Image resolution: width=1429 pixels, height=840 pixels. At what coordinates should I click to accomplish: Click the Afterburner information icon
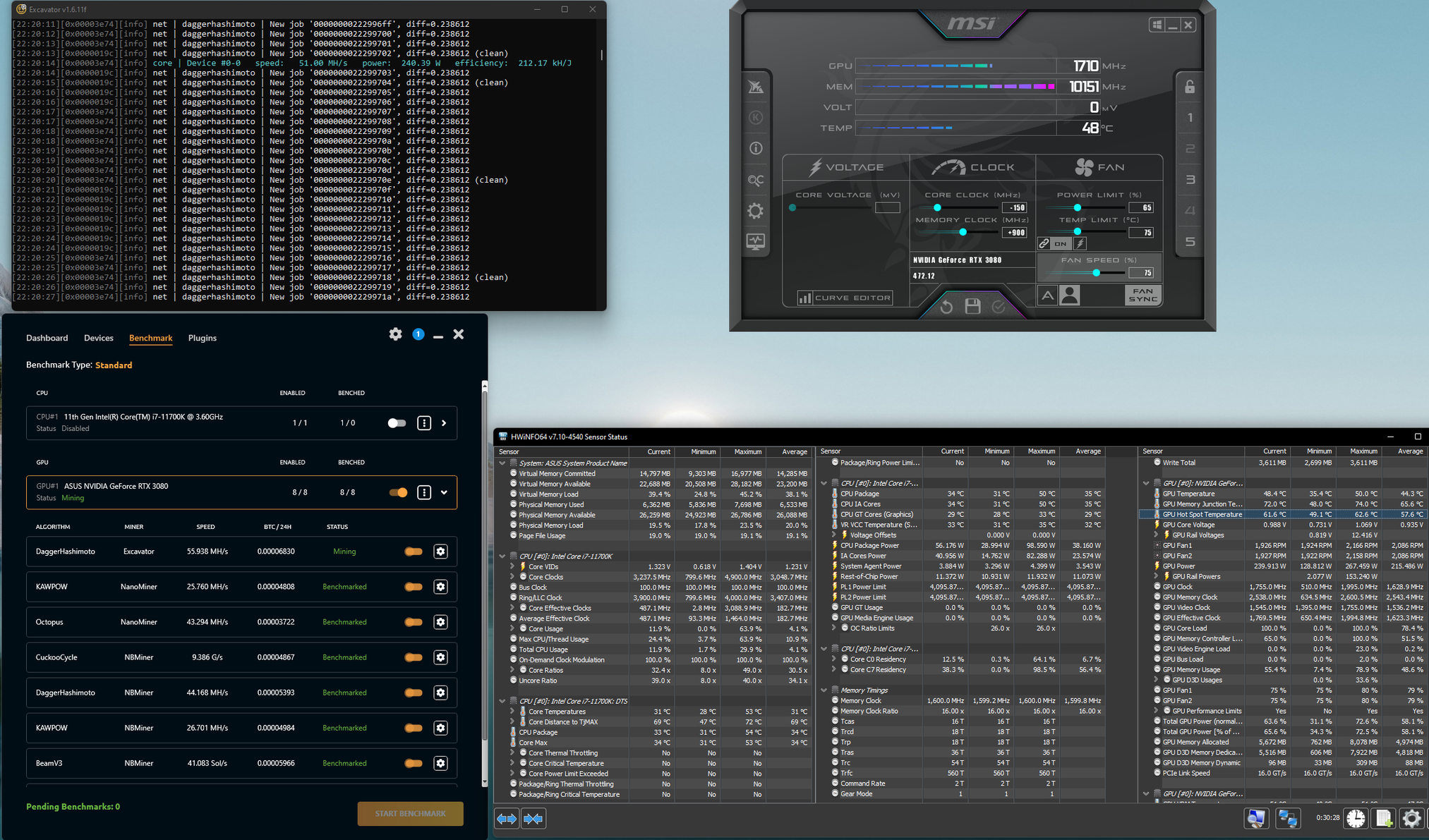(x=755, y=148)
